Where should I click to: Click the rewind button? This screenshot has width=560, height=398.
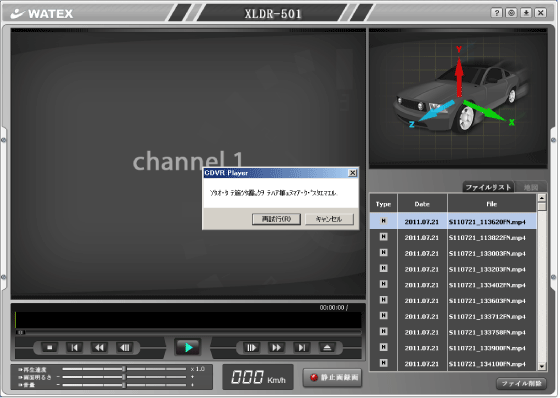99,347
